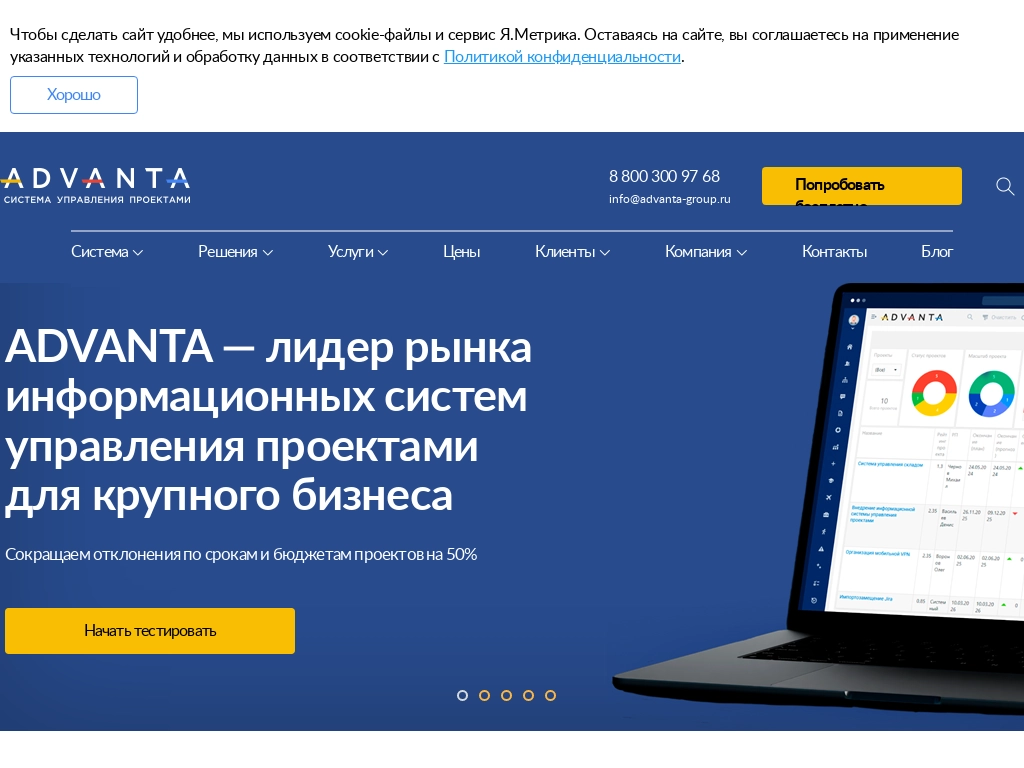Click the yellow donut chart in laptop preview
1024x768 pixels.
[x=933, y=393]
